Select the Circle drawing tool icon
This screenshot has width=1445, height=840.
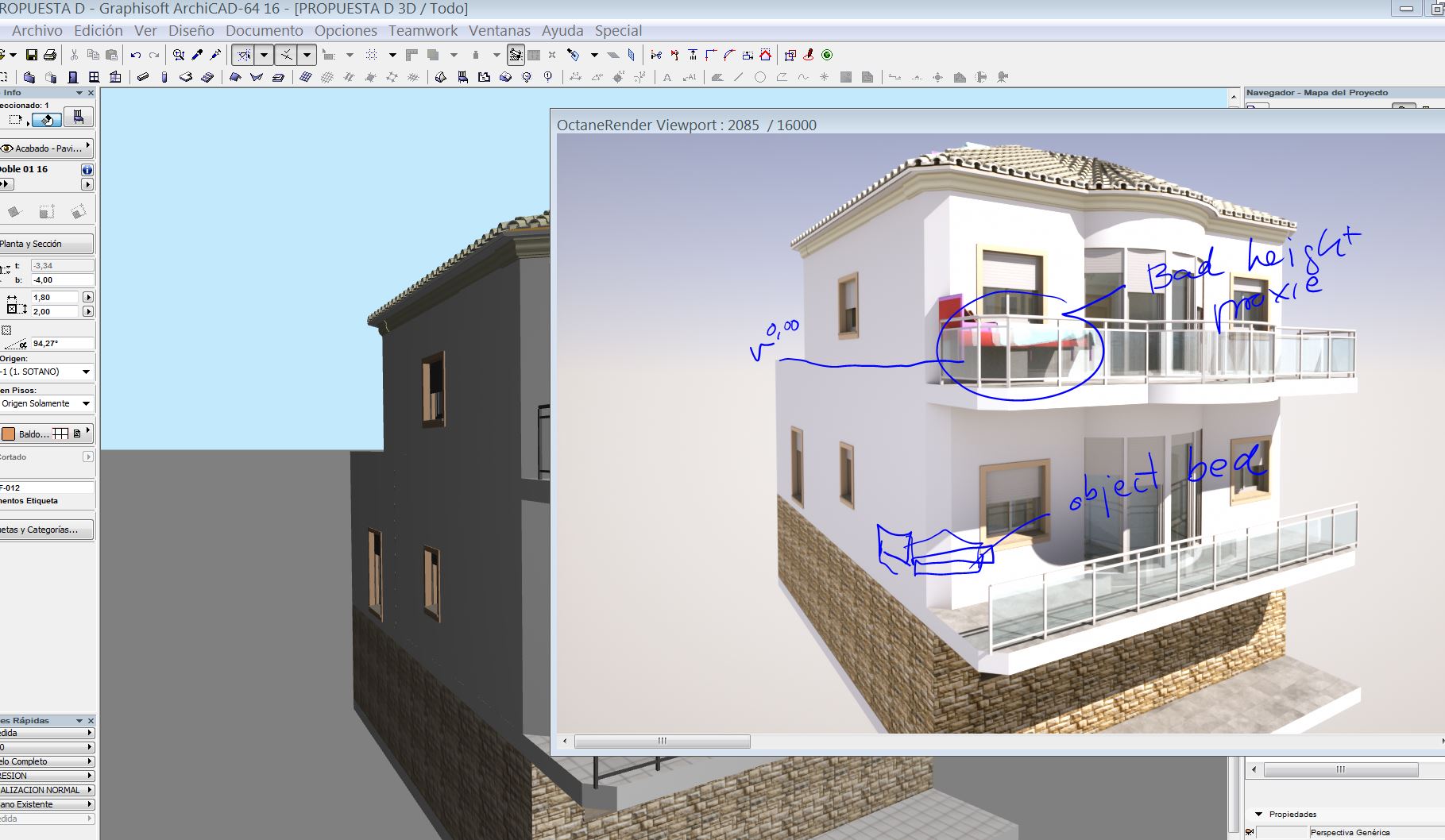click(760, 77)
